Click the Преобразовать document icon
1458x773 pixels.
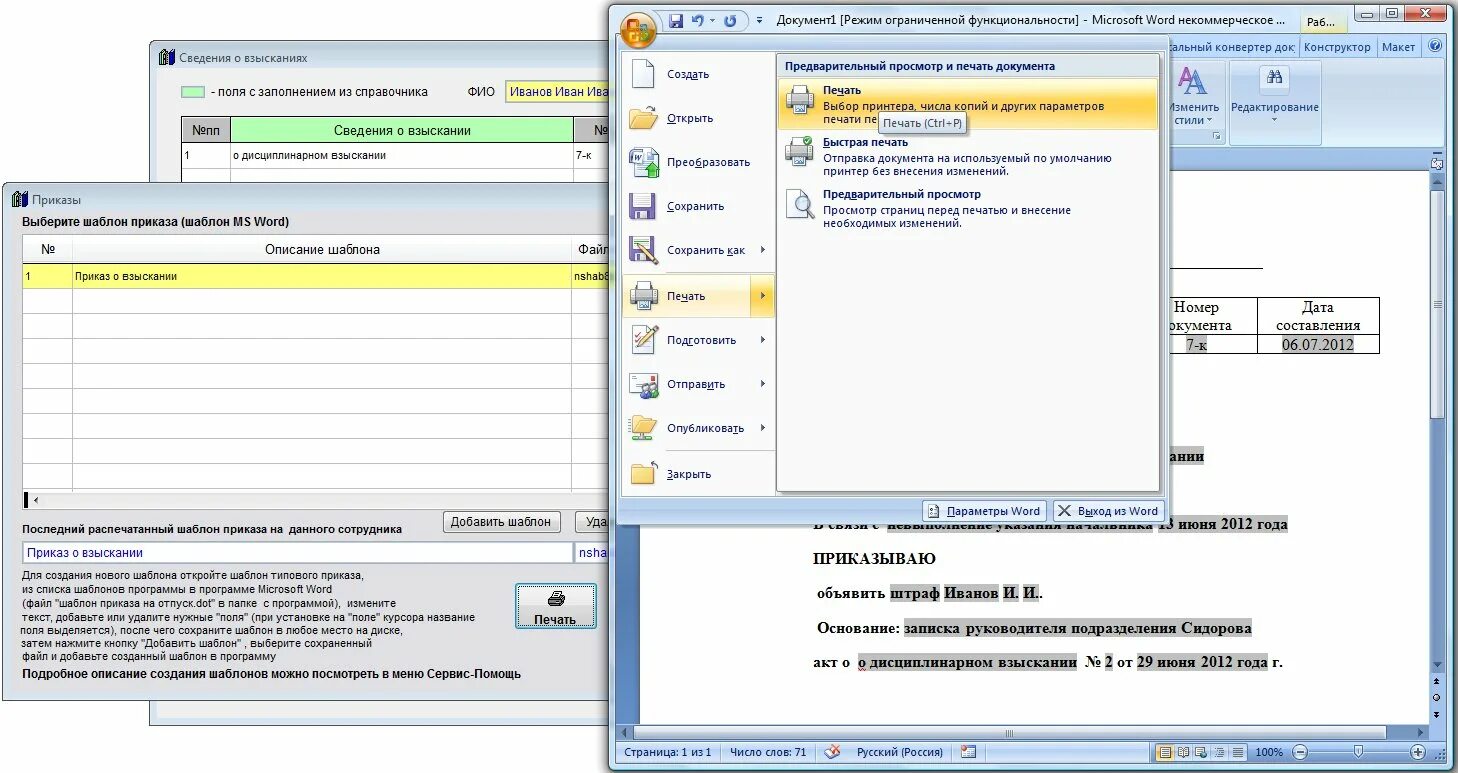(x=643, y=162)
